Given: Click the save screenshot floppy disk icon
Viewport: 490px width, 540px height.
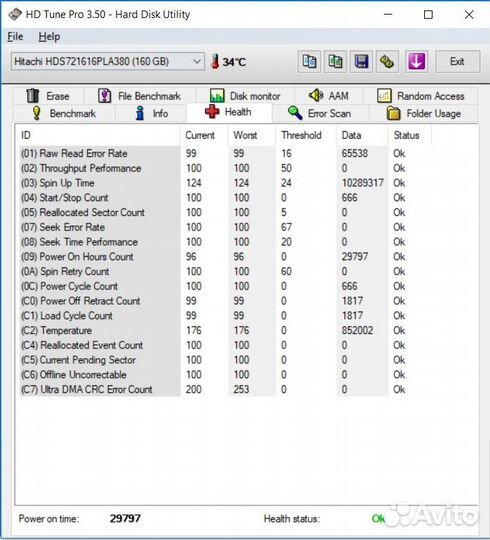Looking at the screenshot, I should pyautogui.click(x=361, y=62).
